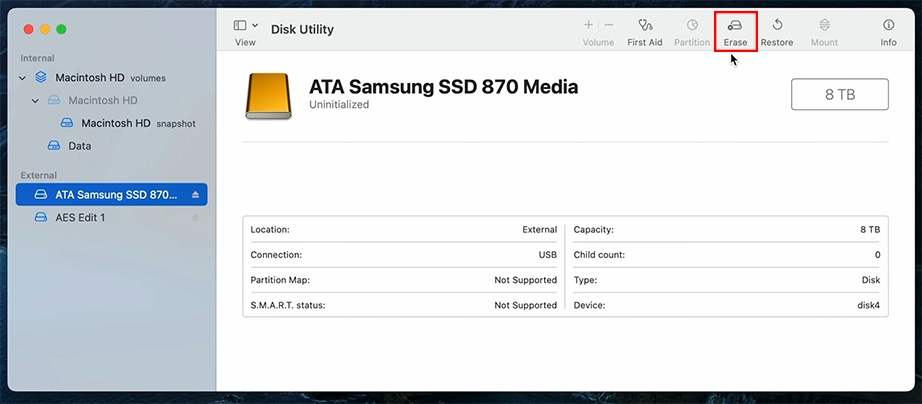The height and width of the screenshot is (404, 922).
Task: Click the Internal sidebar section header
Action: (38, 58)
